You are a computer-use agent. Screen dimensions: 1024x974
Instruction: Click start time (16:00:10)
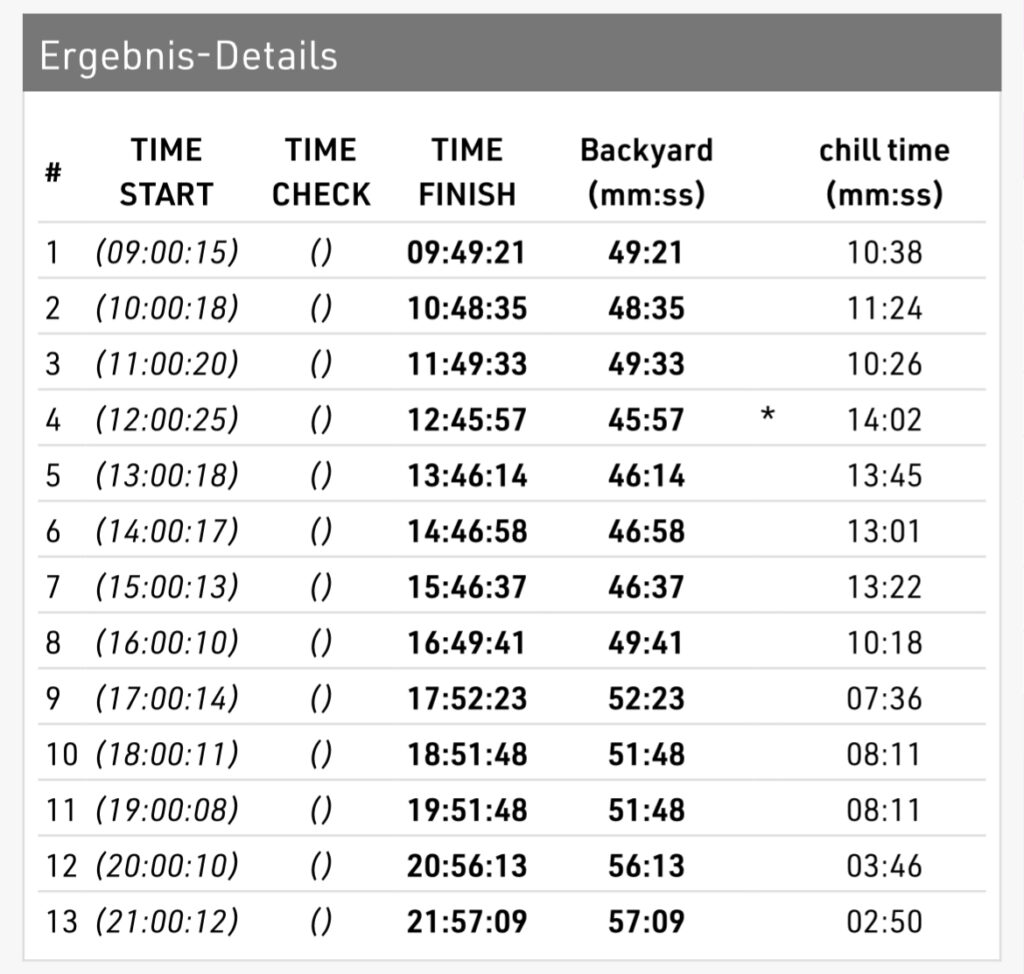(167, 642)
